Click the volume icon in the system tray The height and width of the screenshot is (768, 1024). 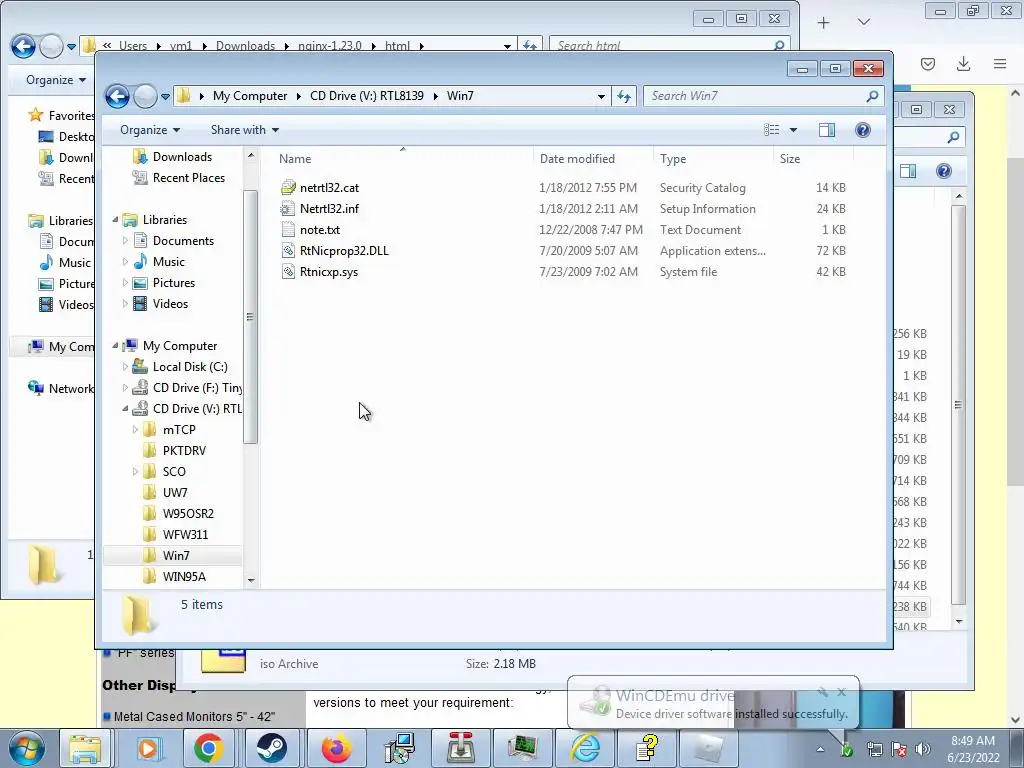(923, 749)
